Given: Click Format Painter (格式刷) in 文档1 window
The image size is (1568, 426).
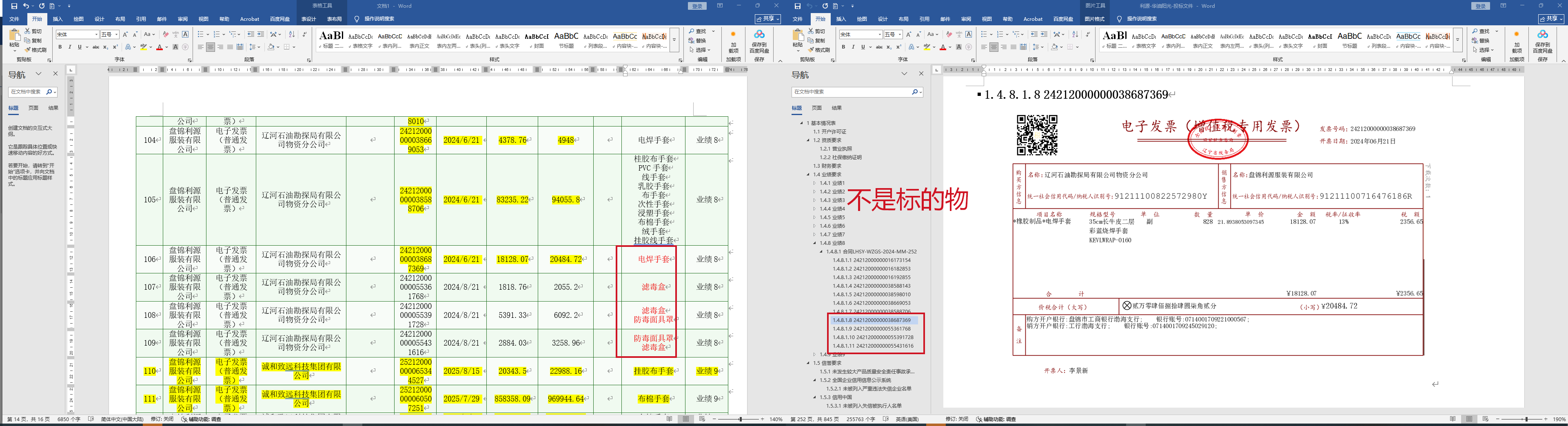Looking at the screenshot, I should pos(35,50).
